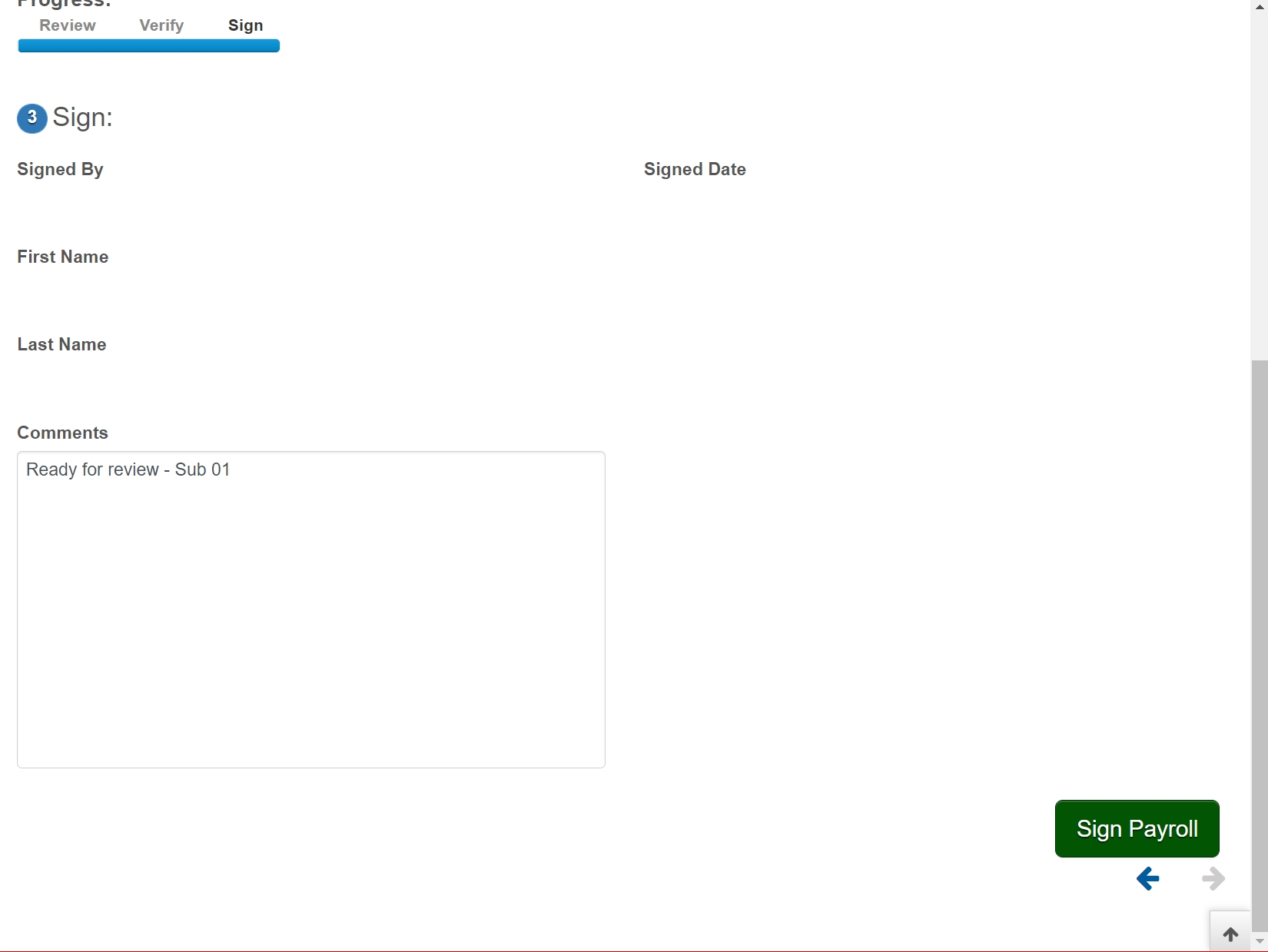Jump to top with the up-arrow button
This screenshot has height=952, width=1268.
[1230, 934]
